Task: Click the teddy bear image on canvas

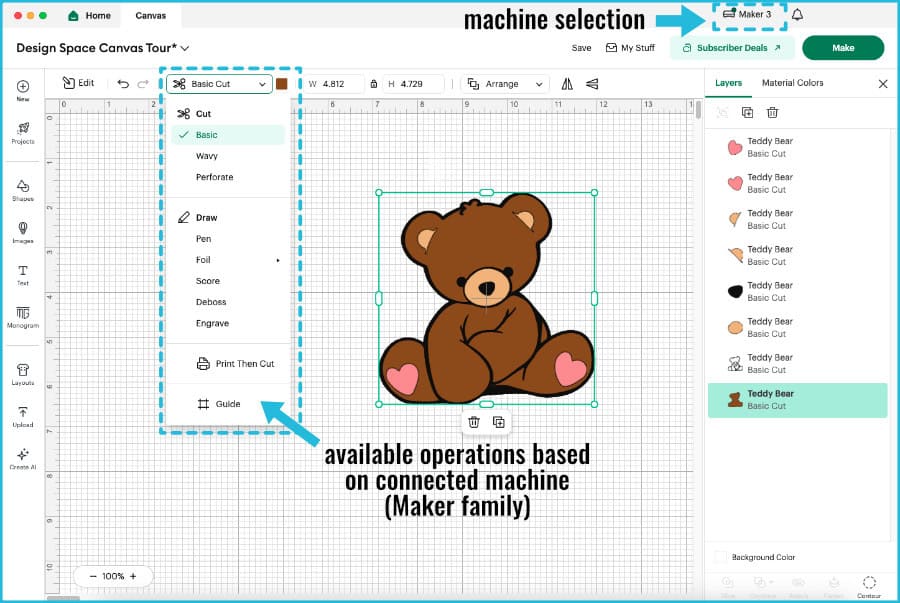Action: tap(486, 298)
